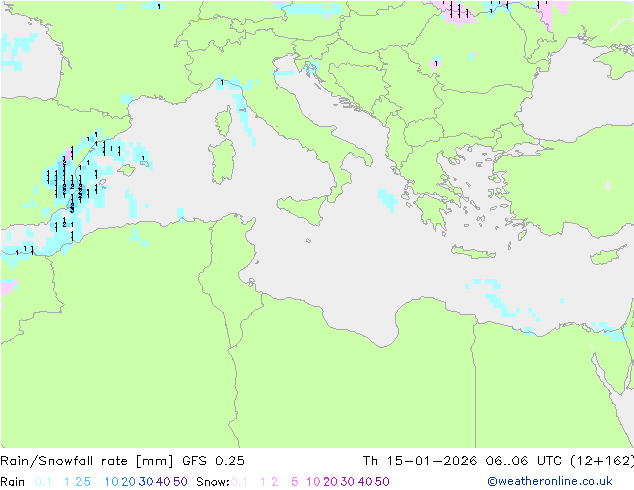Screen dimensions: 634x490
Task: Pick the snow legend value 0.1
Action: click(x=239, y=482)
